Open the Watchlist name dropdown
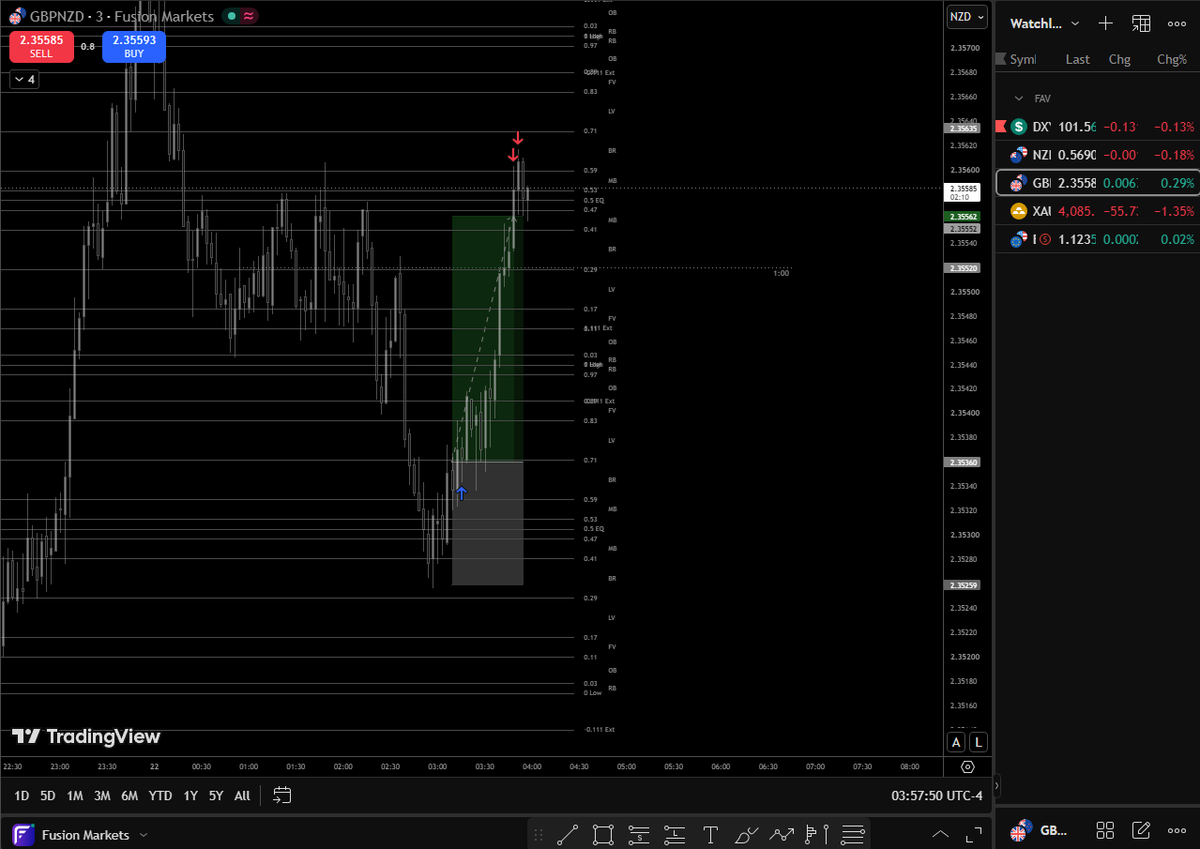 tap(1045, 23)
